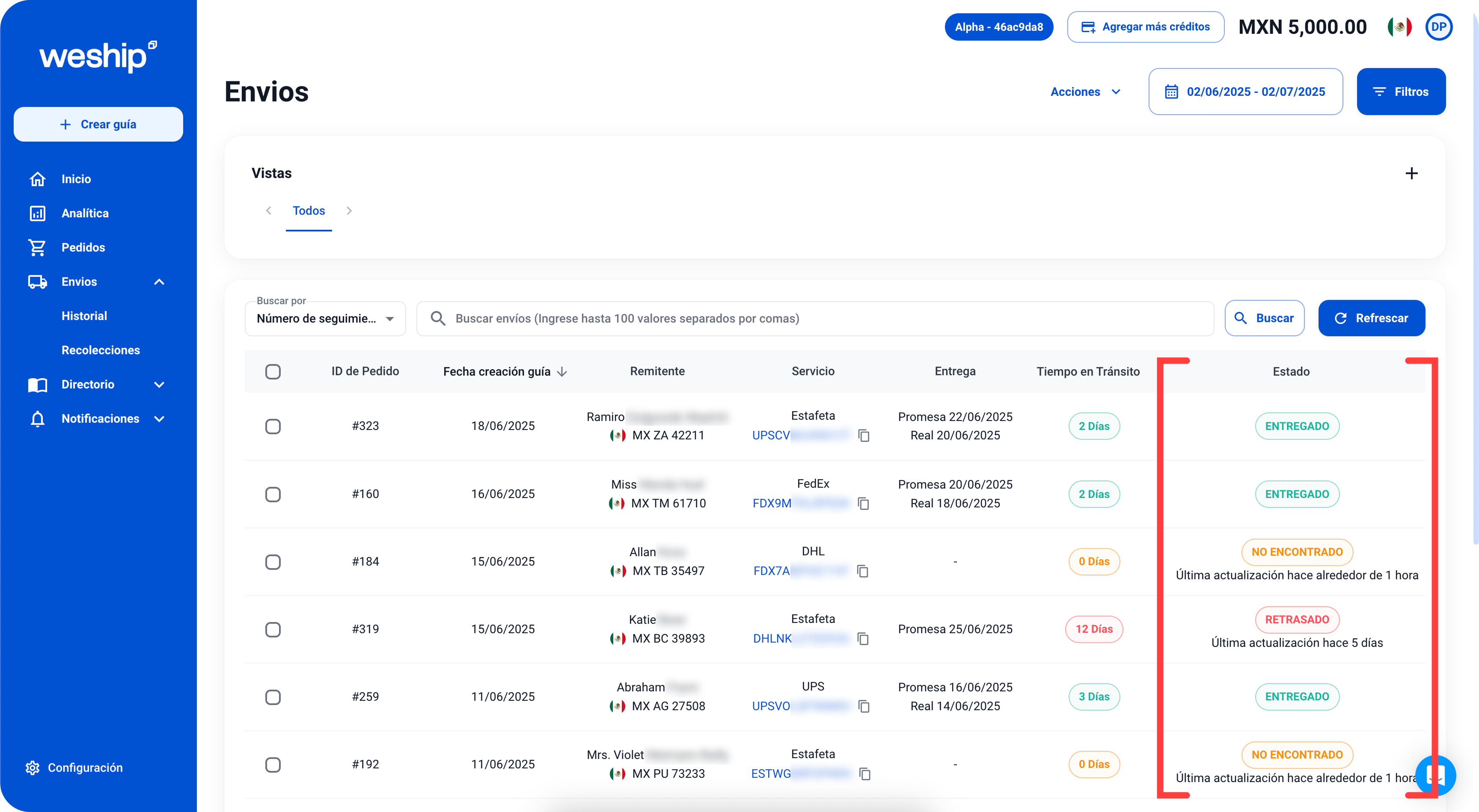Copy tracking number for order #319
1479x812 pixels.
(x=862, y=639)
